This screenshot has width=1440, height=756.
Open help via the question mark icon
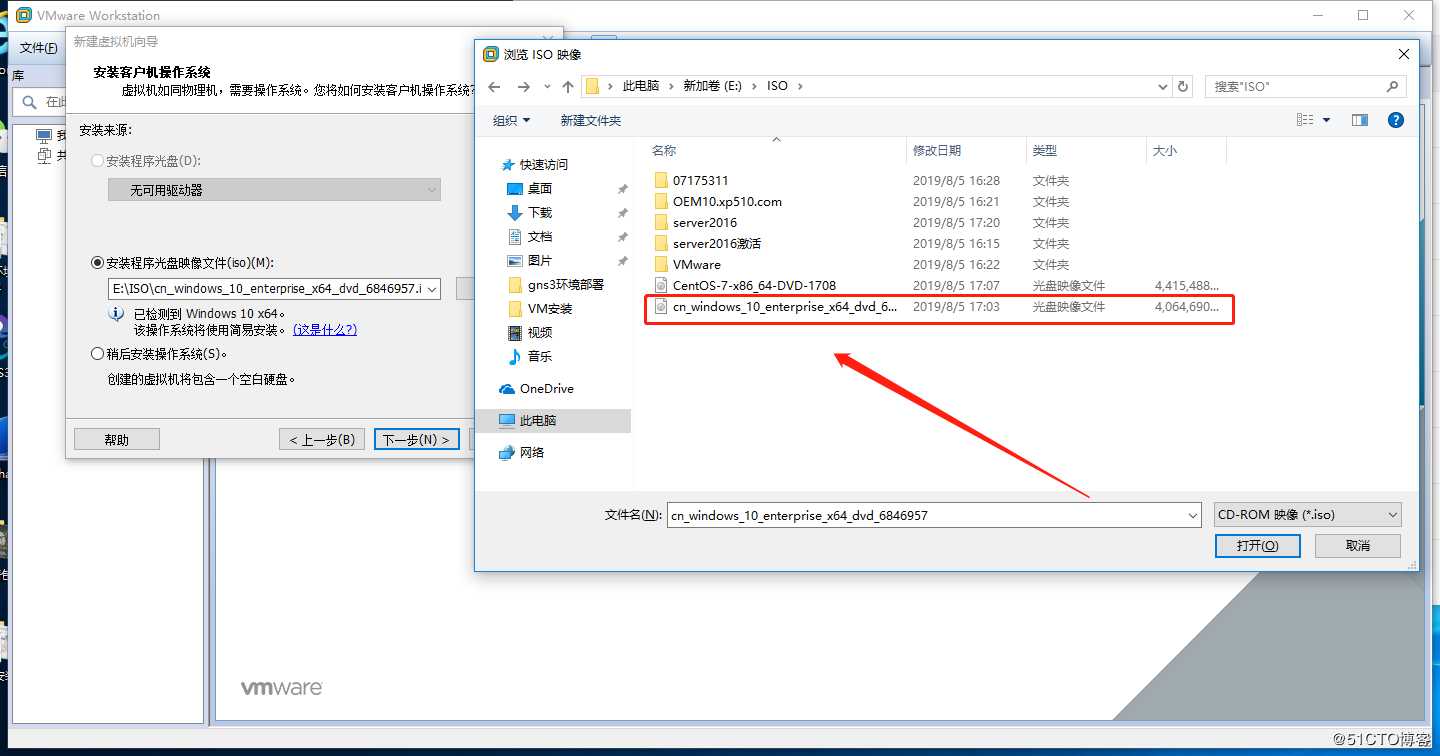(x=1396, y=120)
